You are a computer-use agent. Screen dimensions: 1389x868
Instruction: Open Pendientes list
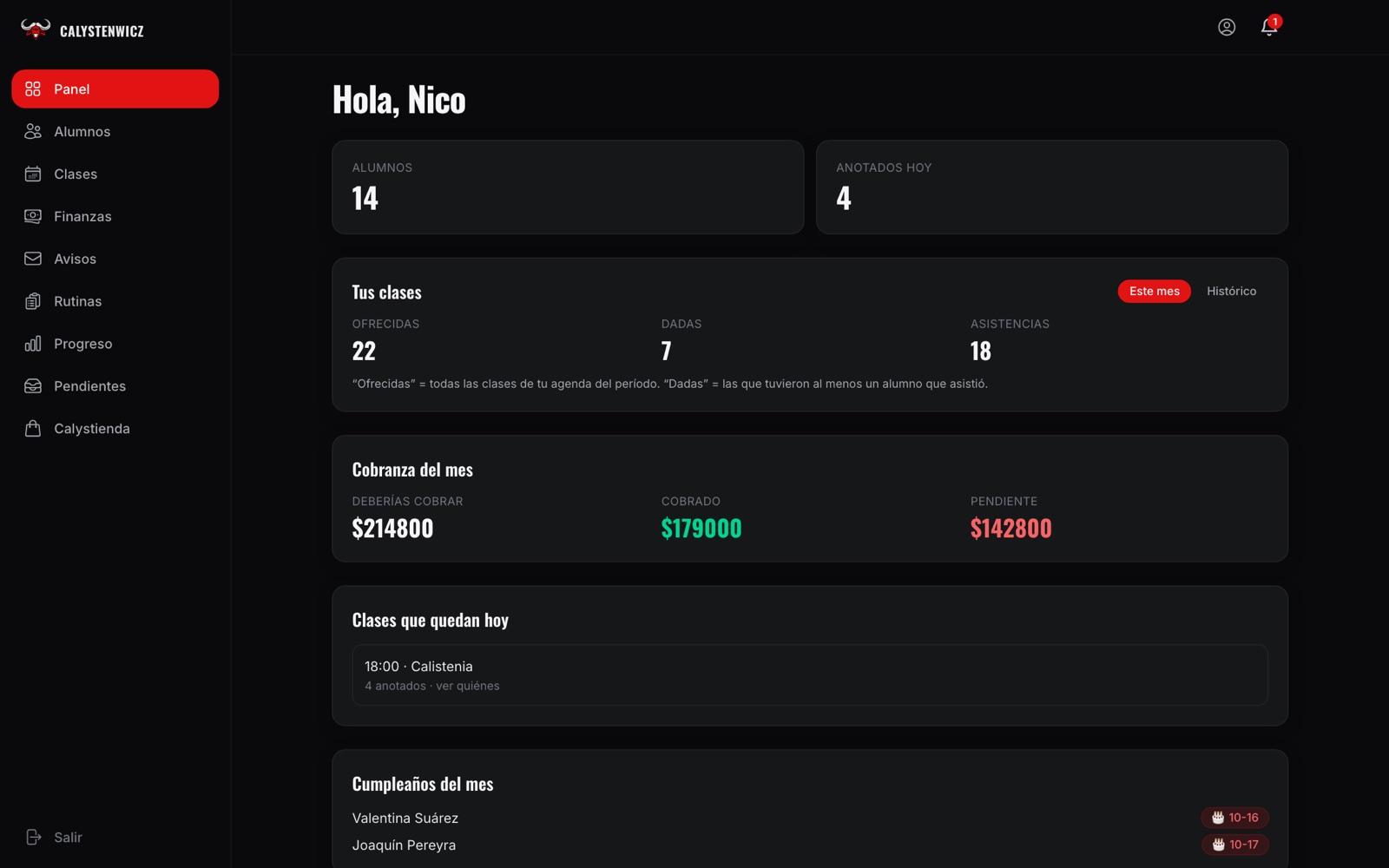(115, 386)
